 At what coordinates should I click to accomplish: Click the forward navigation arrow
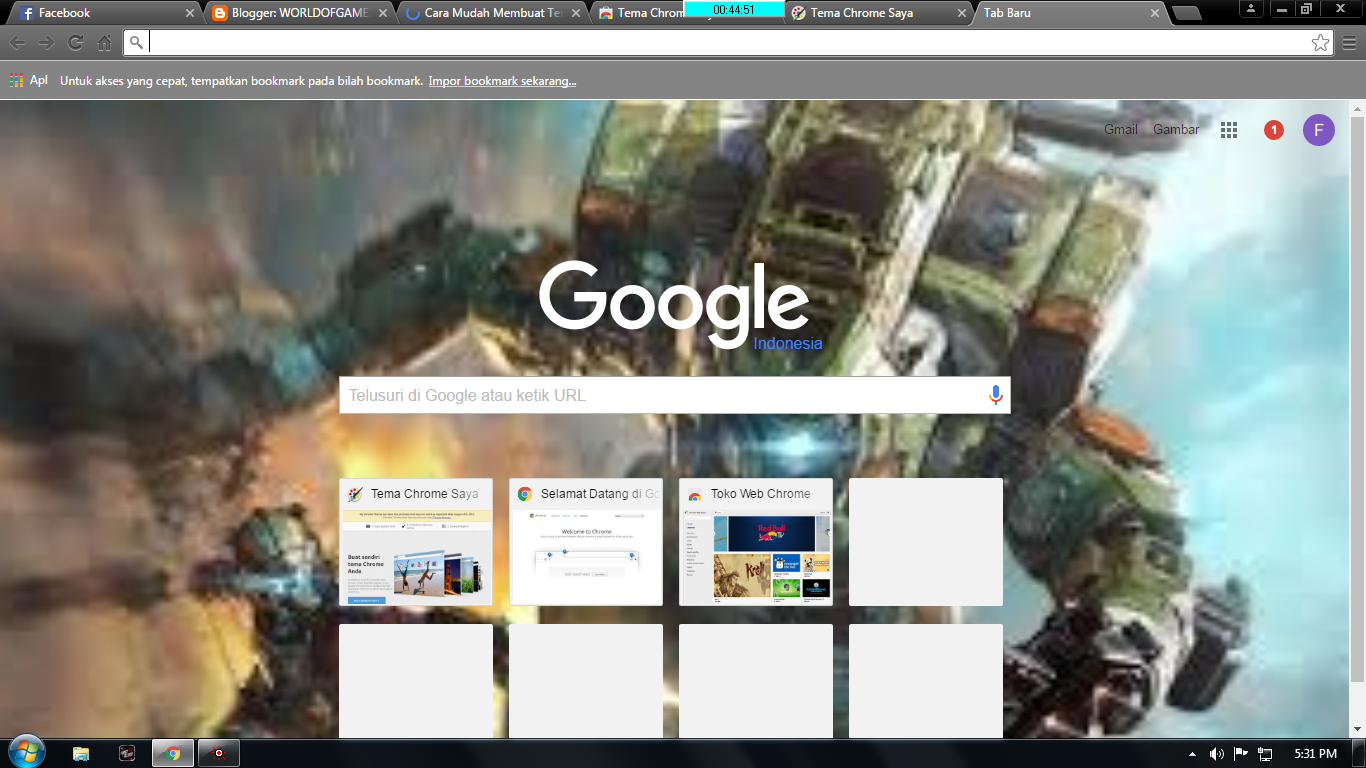click(x=46, y=43)
